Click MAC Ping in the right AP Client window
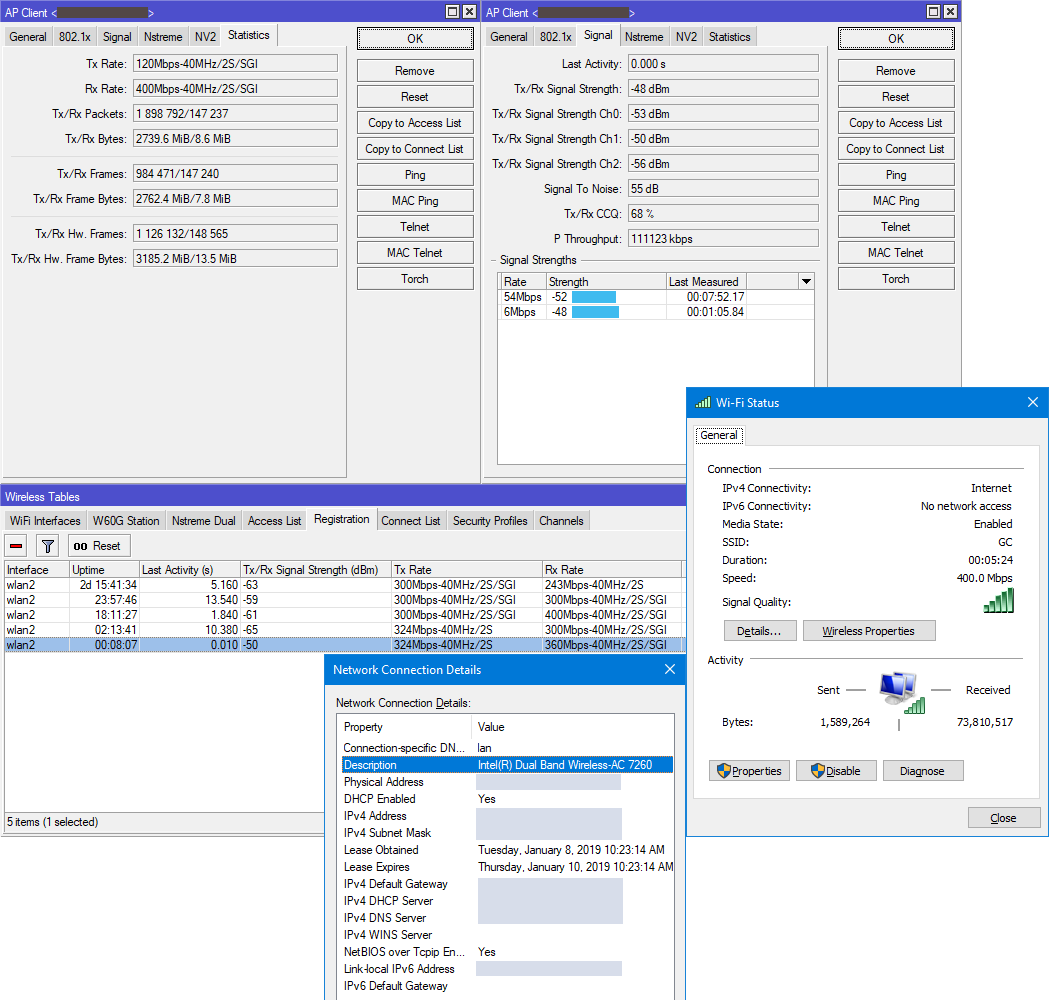Screen dimensions: 1049x1000 (x=896, y=201)
